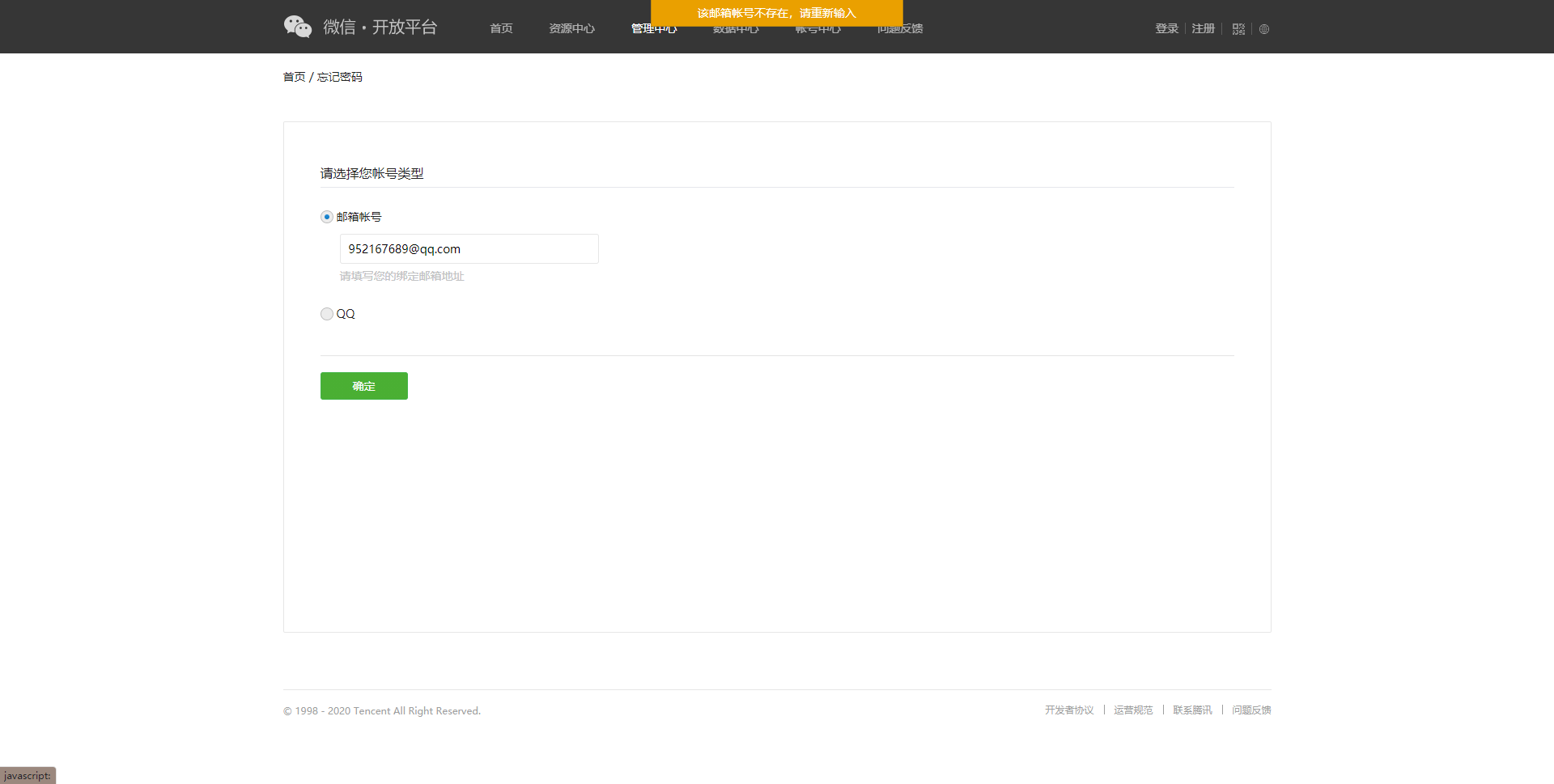
Task: Click the 微信·开放平台 title text
Action: point(380,27)
